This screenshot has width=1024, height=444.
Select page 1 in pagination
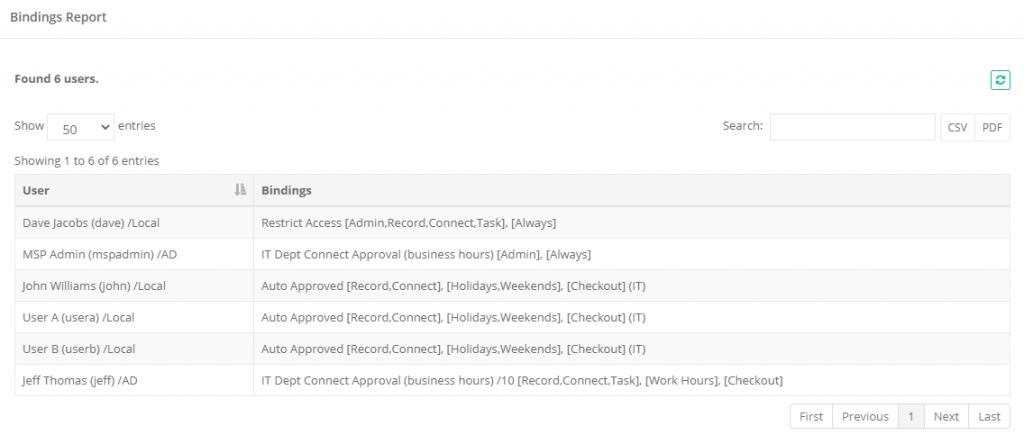pos(911,416)
